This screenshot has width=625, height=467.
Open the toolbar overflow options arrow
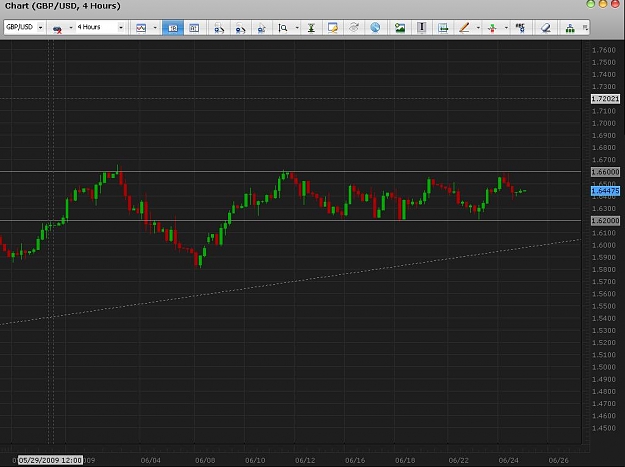585,27
